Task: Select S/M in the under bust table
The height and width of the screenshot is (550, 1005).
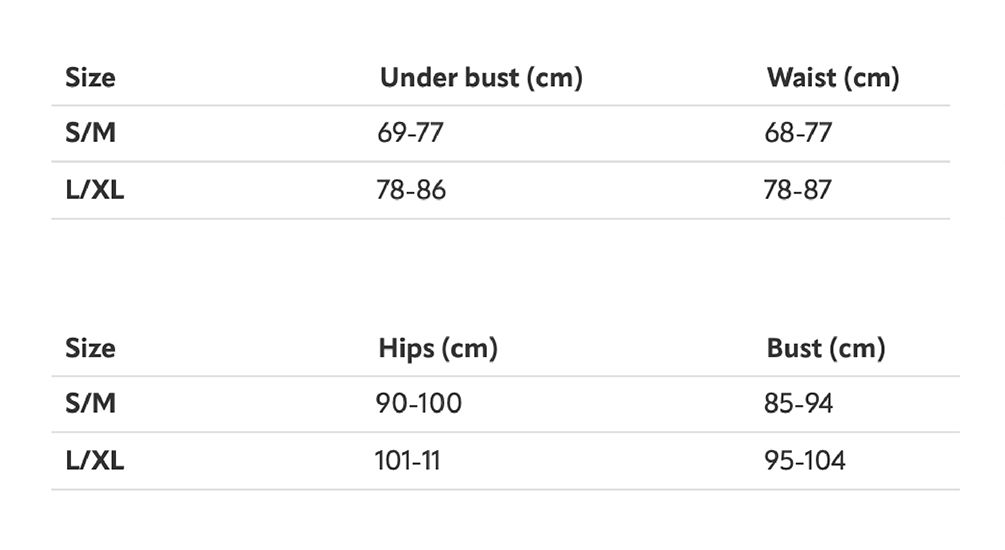Action: [90, 133]
